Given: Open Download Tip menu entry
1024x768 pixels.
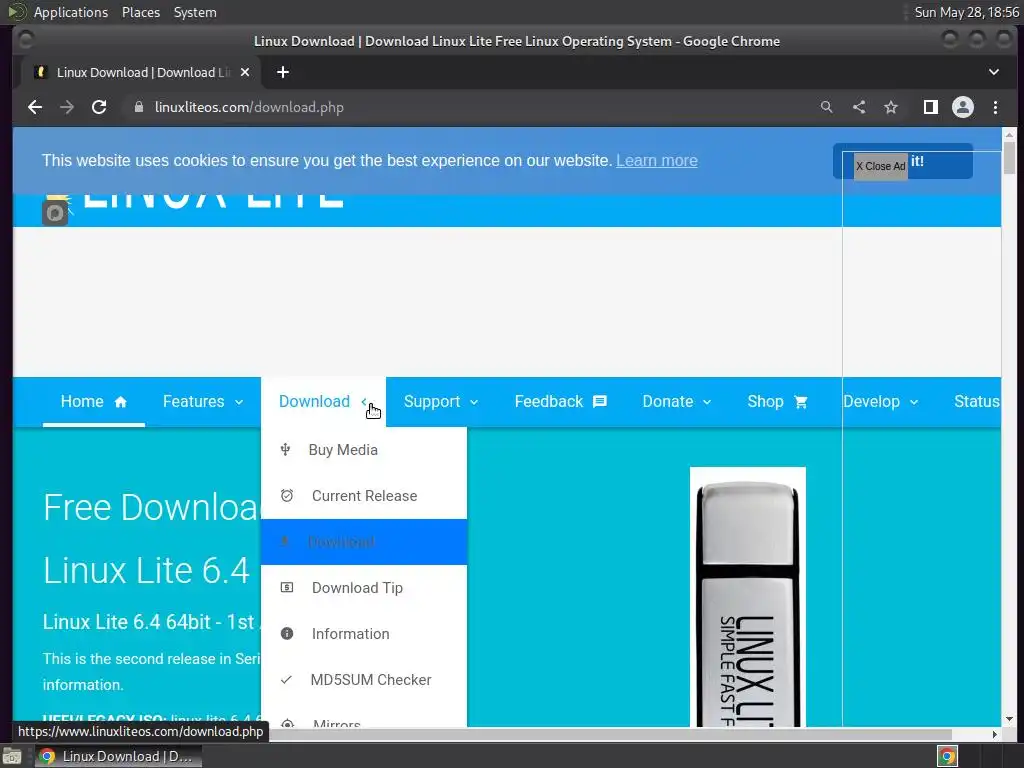Looking at the screenshot, I should [364, 588].
